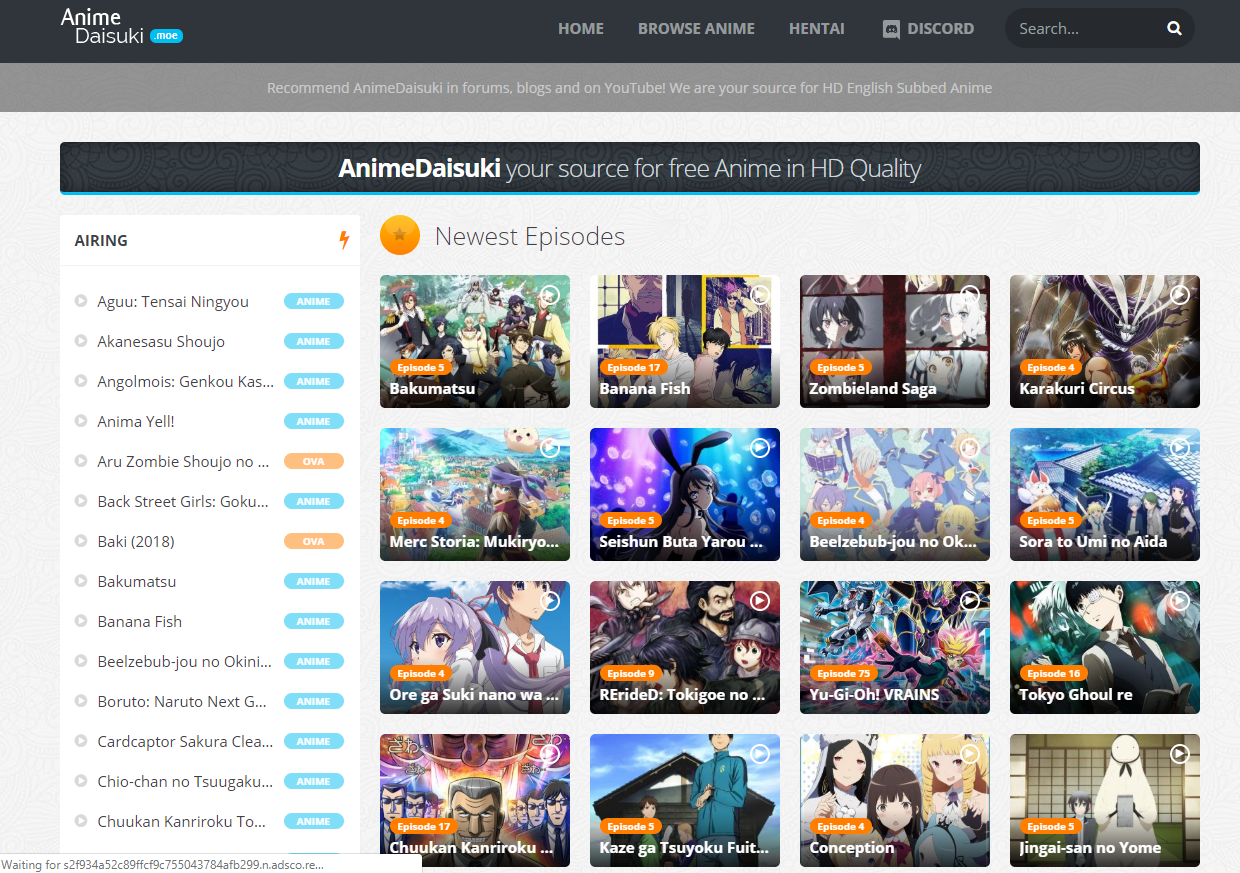The height and width of the screenshot is (873, 1240).
Task: Click OVA tag next to Aru Zombie Shoujo
Action: (314, 461)
